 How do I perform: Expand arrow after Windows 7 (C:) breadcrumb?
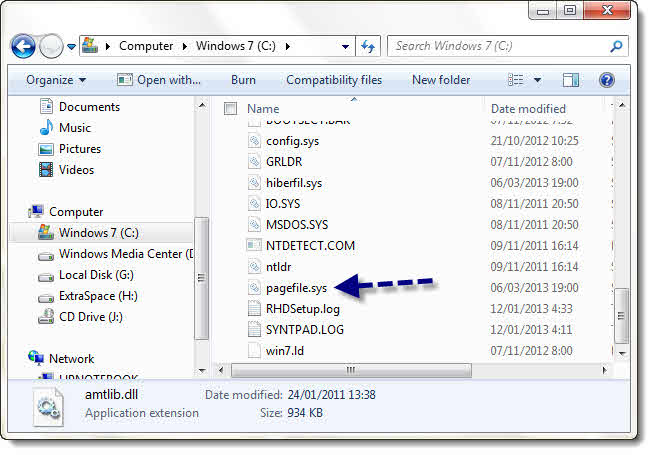click(288, 46)
